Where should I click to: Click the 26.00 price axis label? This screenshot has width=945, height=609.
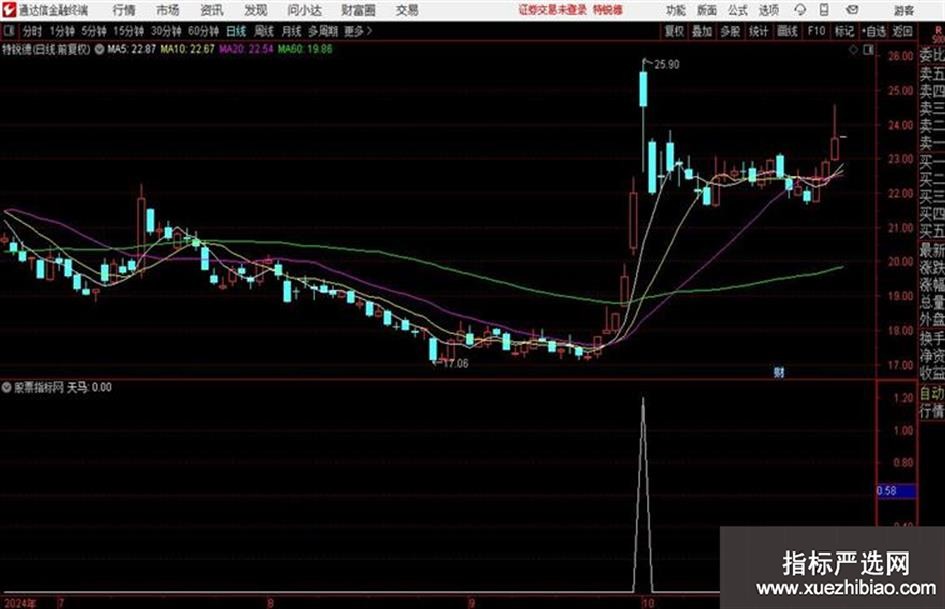(x=900, y=56)
